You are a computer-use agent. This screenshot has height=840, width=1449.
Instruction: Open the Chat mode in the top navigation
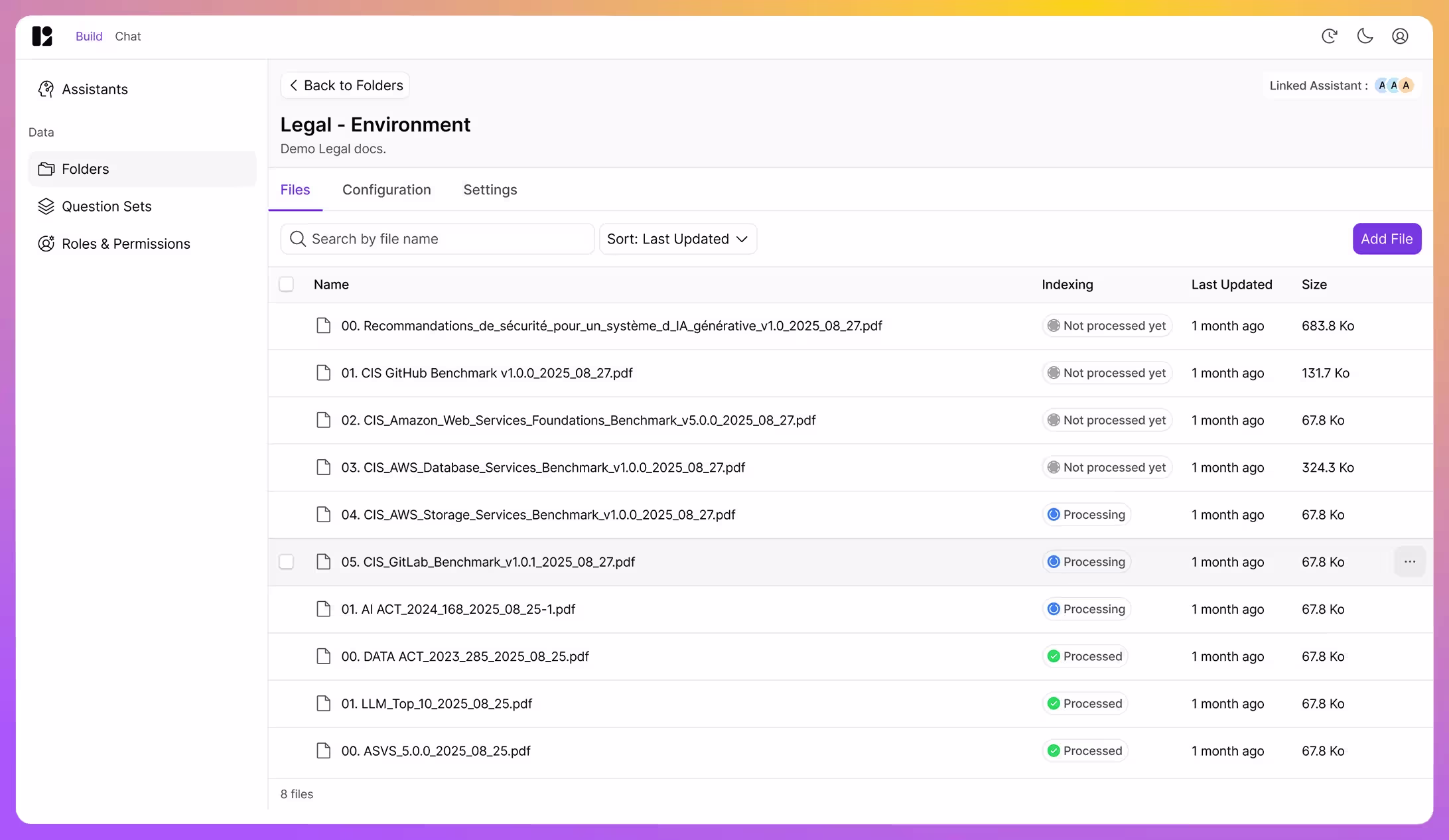[127, 36]
